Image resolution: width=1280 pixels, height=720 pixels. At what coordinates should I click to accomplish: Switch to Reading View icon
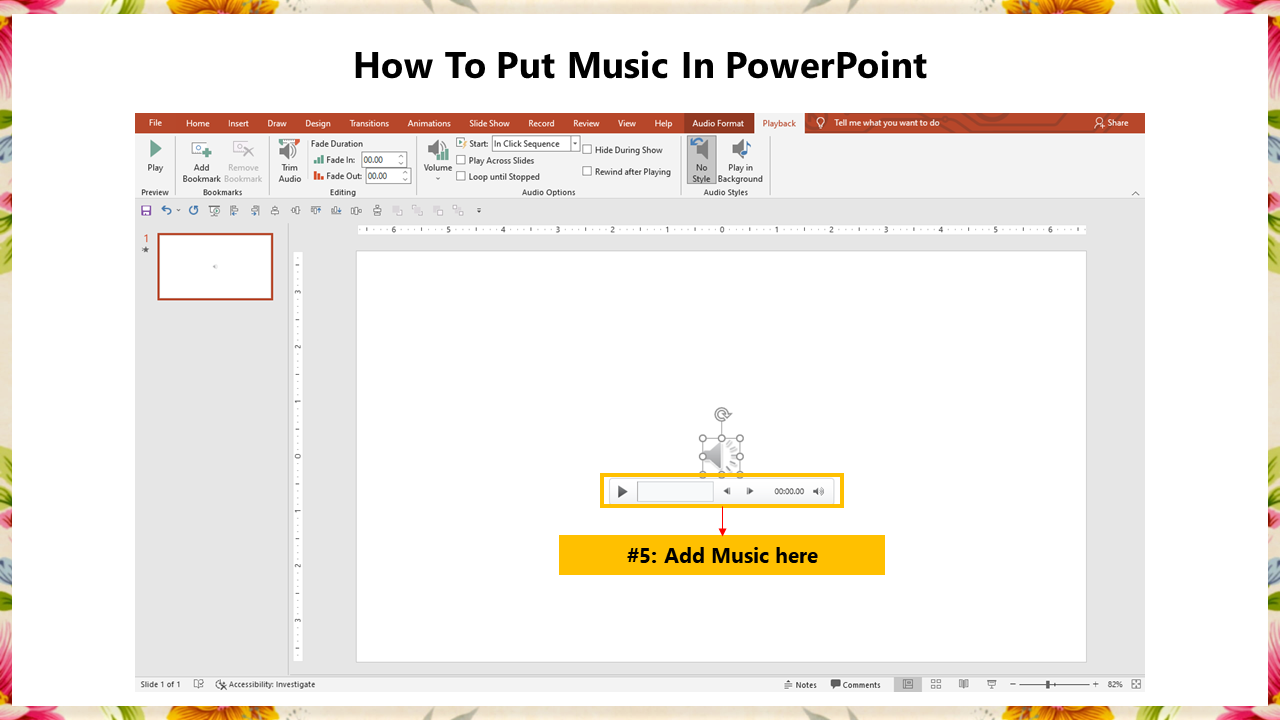[x=963, y=684]
